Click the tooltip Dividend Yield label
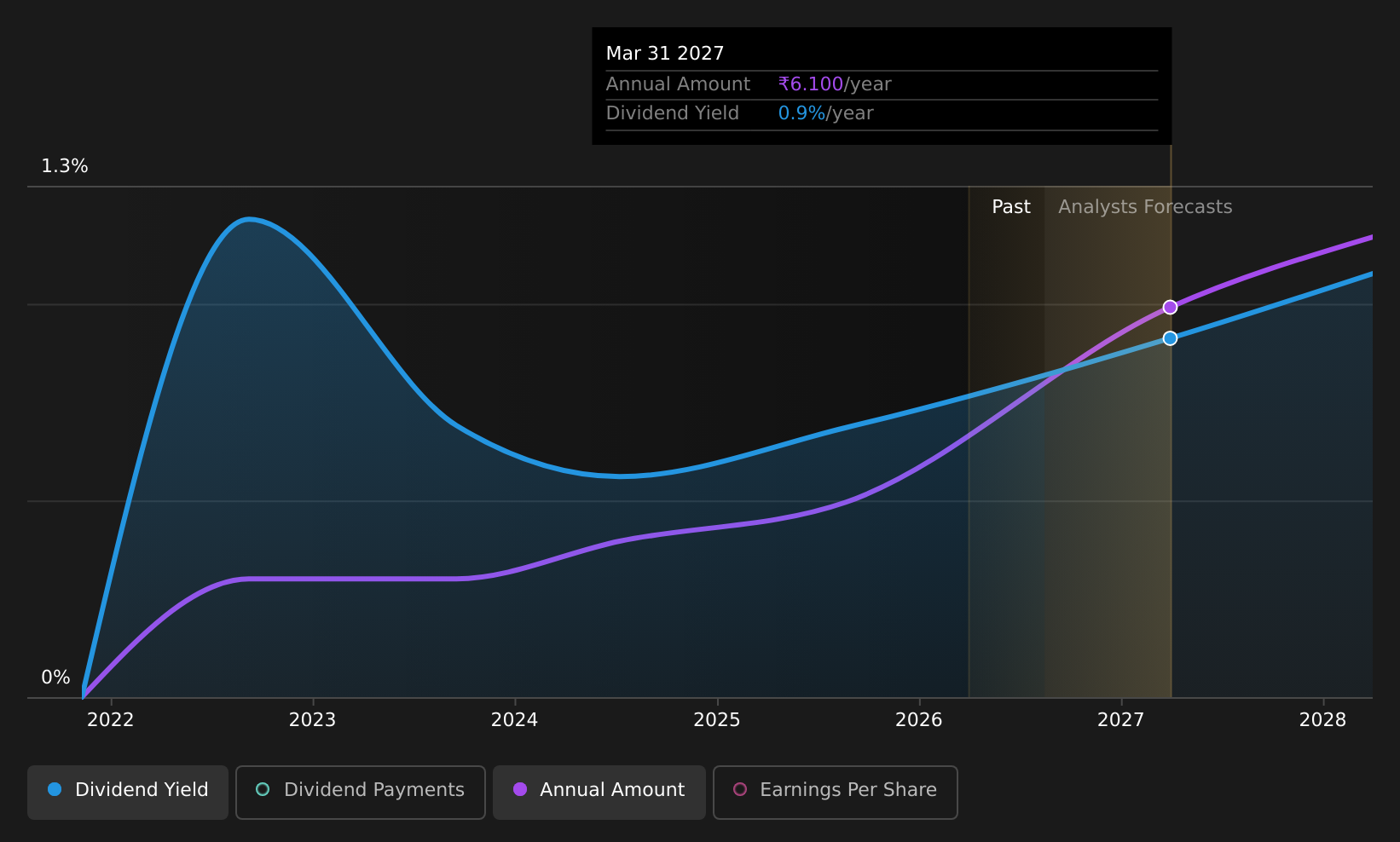 [x=673, y=113]
